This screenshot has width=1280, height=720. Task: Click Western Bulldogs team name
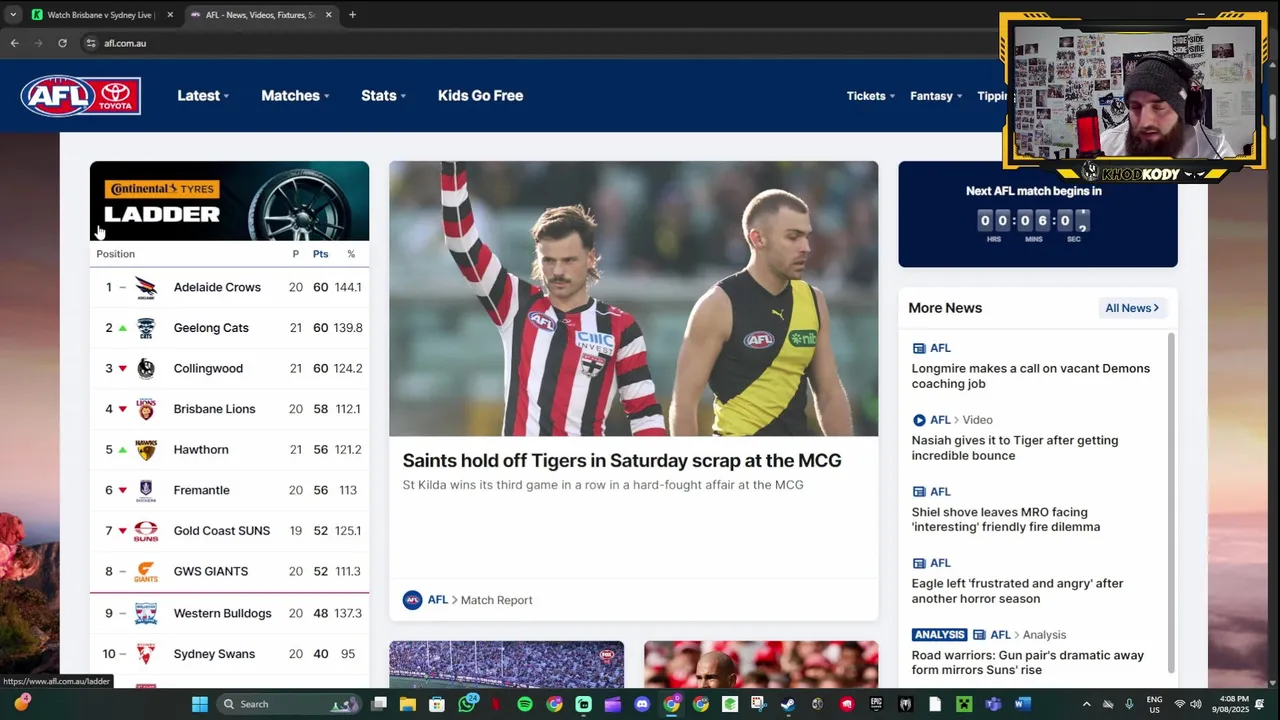tap(222, 613)
